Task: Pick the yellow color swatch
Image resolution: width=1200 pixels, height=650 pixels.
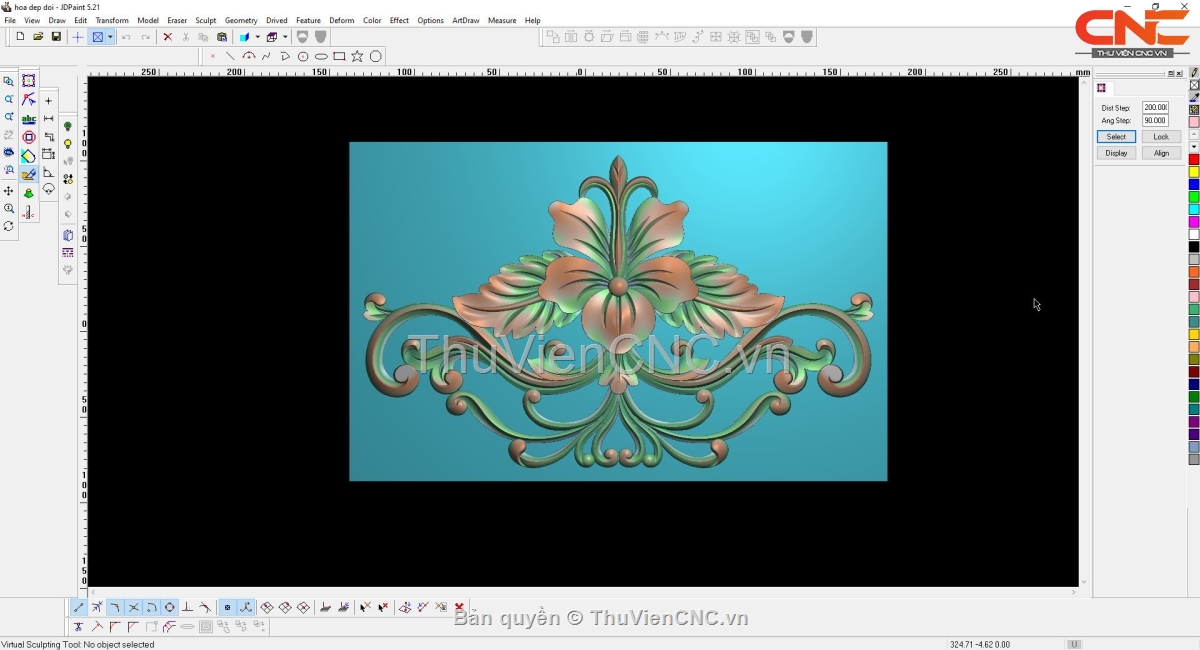Action: coord(1194,172)
